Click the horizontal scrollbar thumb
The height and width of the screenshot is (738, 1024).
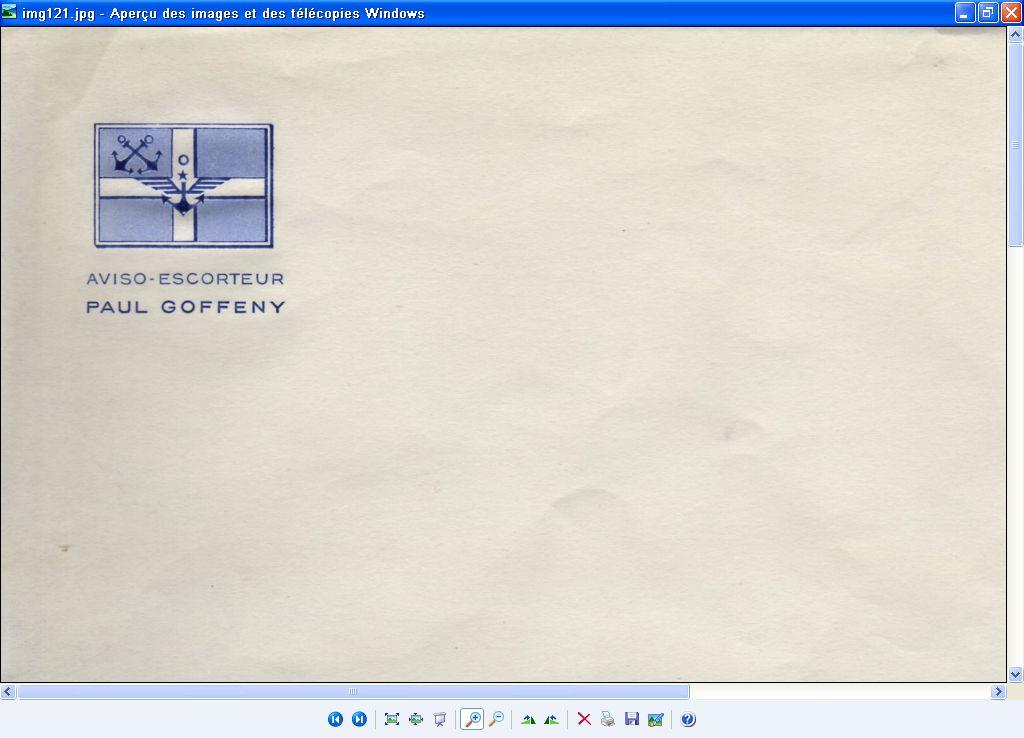pyautogui.click(x=353, y=691)
